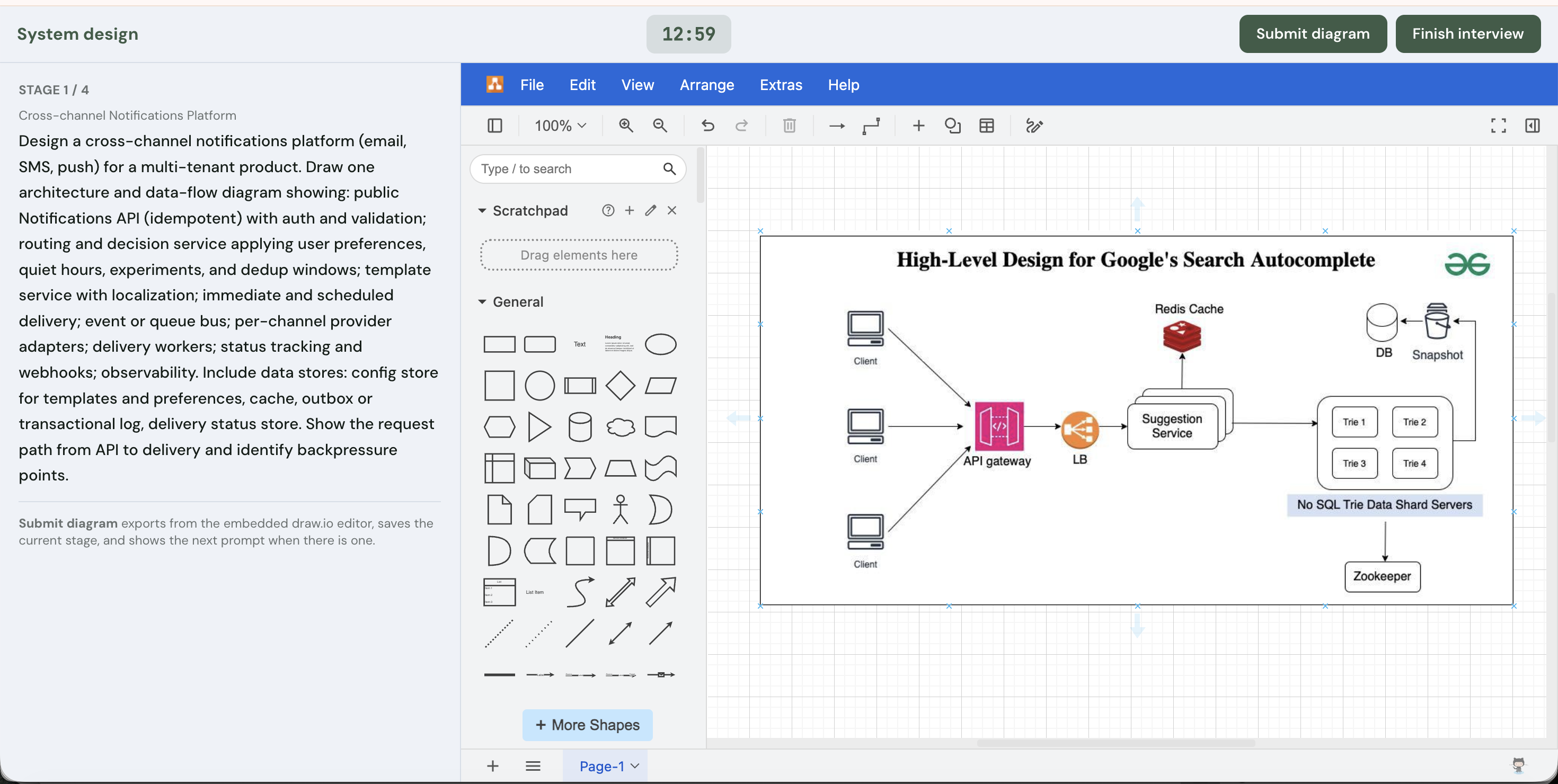Toggle the Shadow shapes icon in toolbar
Viewport: 1558px width, 784px height.
[953, 125]
